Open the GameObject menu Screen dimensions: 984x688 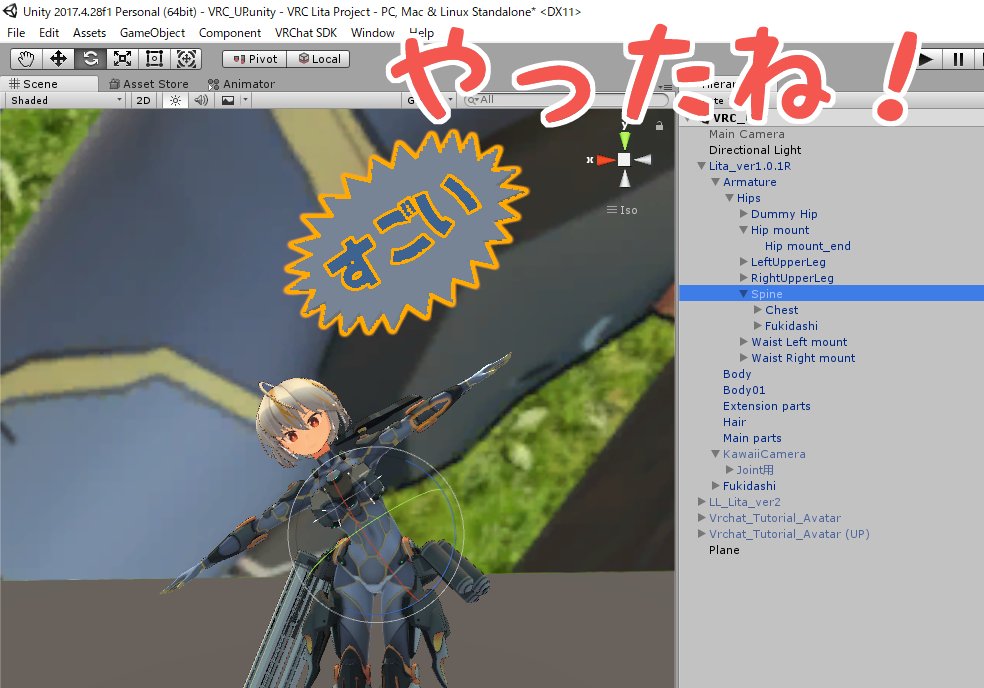[x=152, y=33]
